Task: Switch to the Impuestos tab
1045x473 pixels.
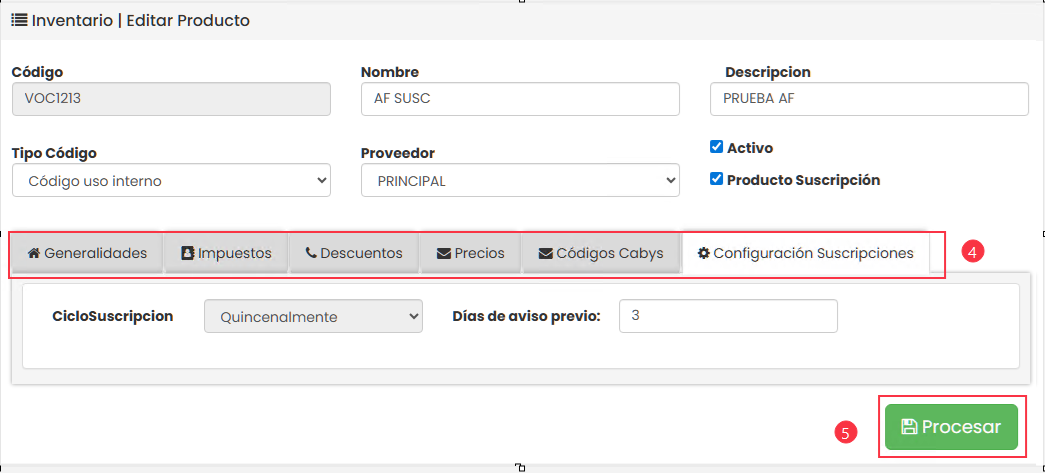Action: click(x=226, y=253)
